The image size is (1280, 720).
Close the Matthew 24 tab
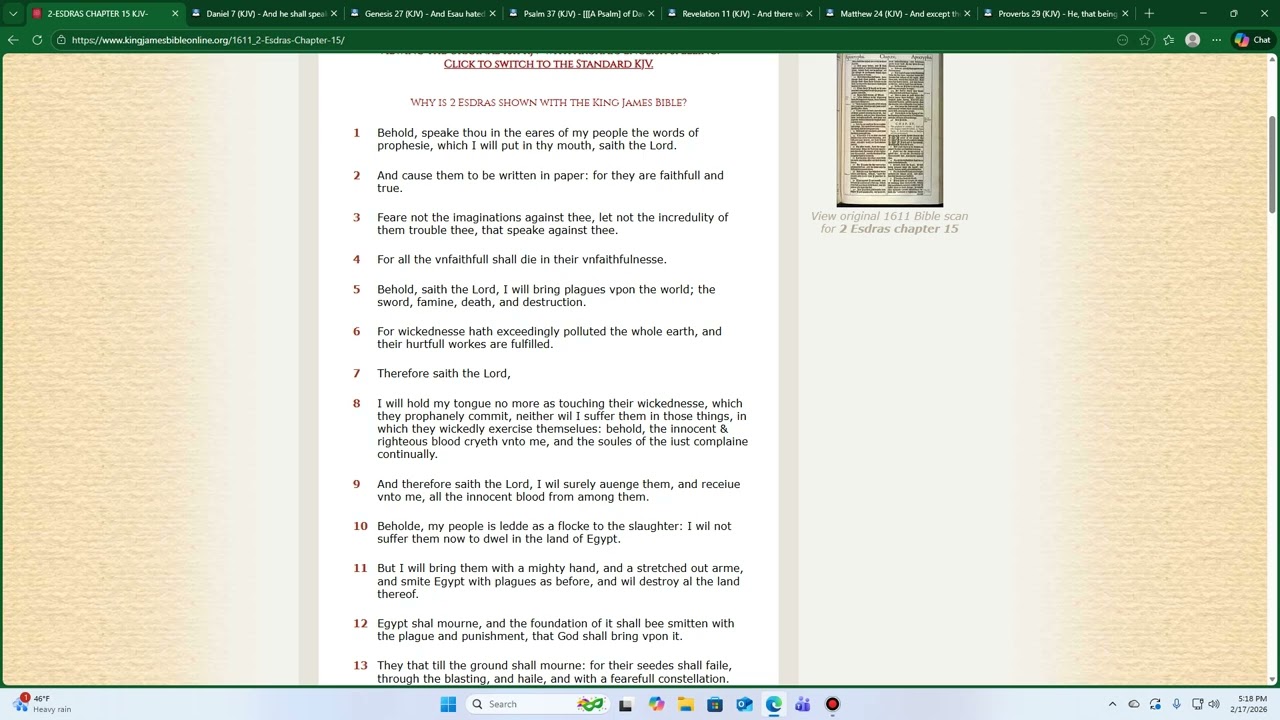click(x=967, y=14)
